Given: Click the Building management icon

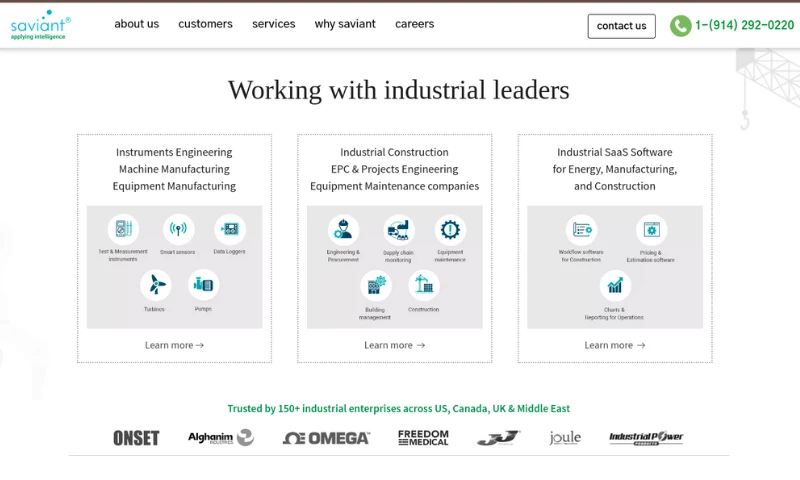Looking at the screenshot, I should tap(376, 286).
